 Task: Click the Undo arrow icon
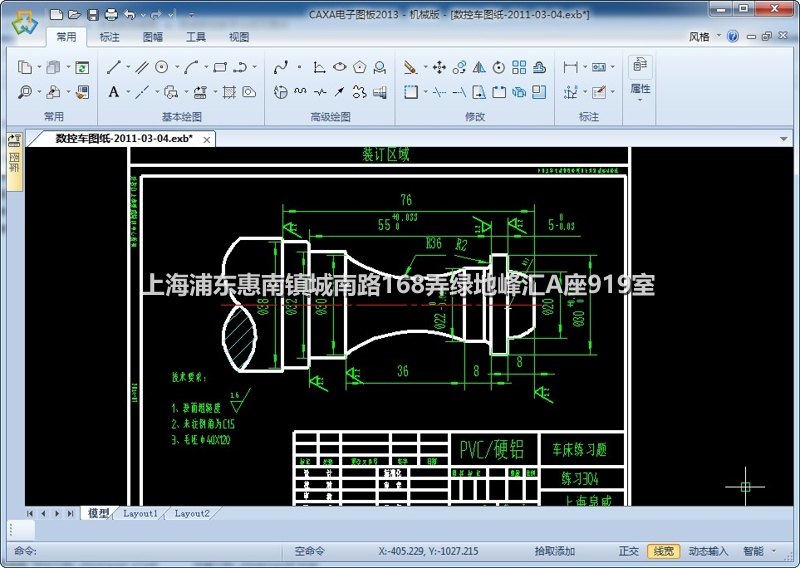(x=130, y=15)
